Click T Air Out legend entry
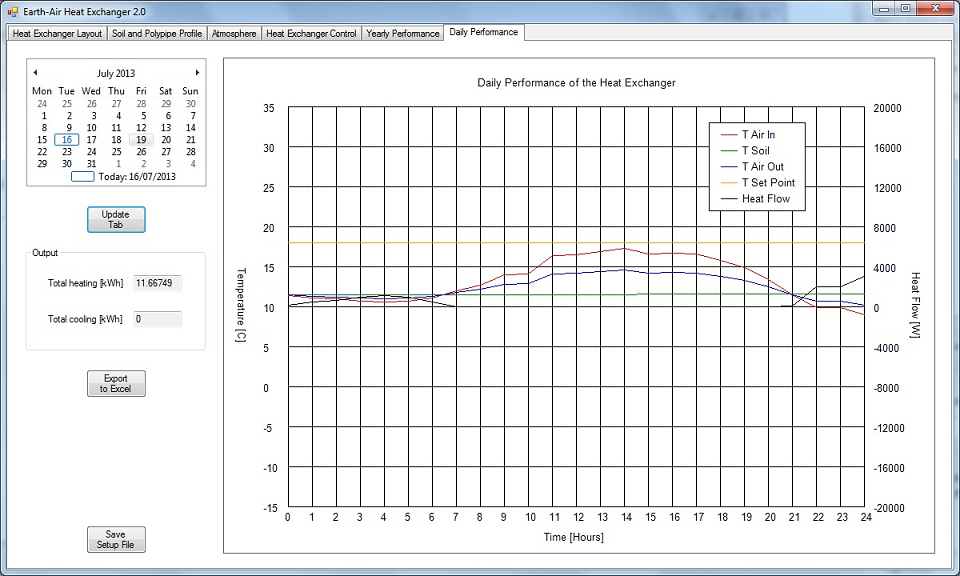The height and width of the screenshot is (576, 960). 752,166
